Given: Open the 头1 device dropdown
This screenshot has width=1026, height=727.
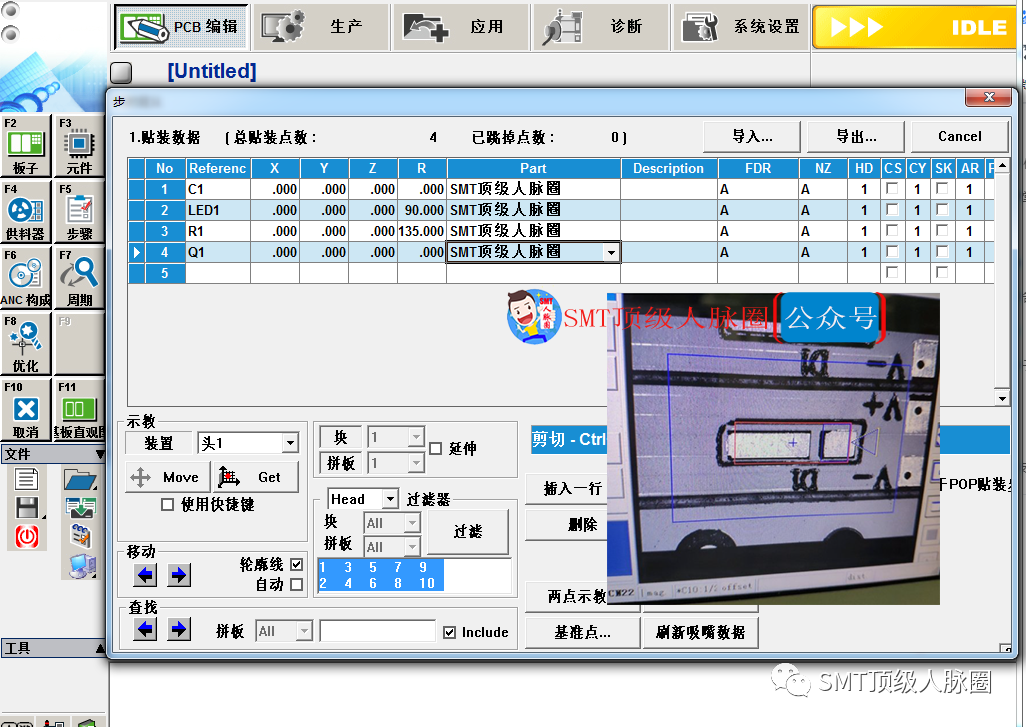Looking at the screenshot, I should 290,443.
